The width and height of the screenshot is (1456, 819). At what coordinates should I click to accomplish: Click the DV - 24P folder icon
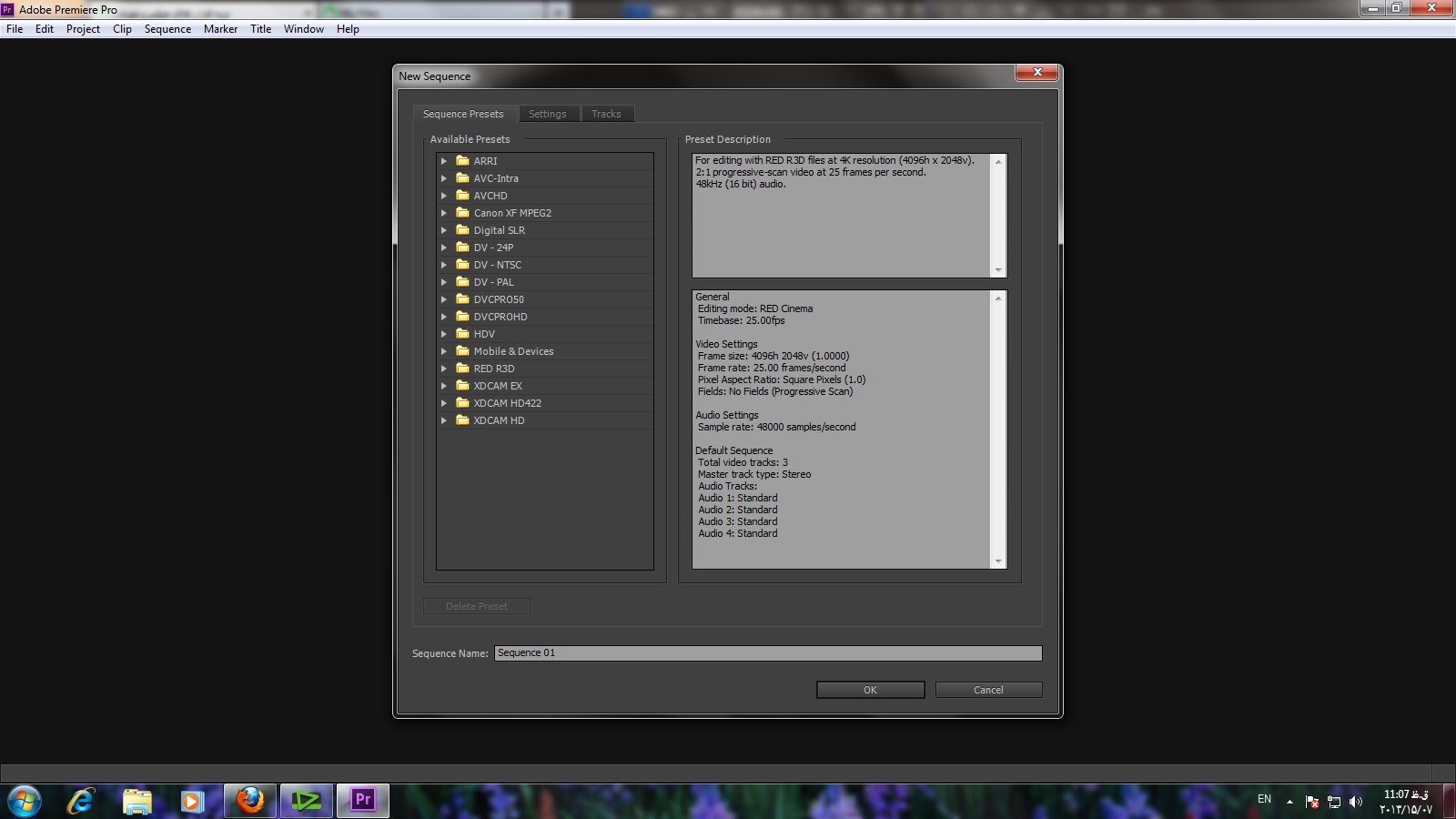click(x=462, y=247)
